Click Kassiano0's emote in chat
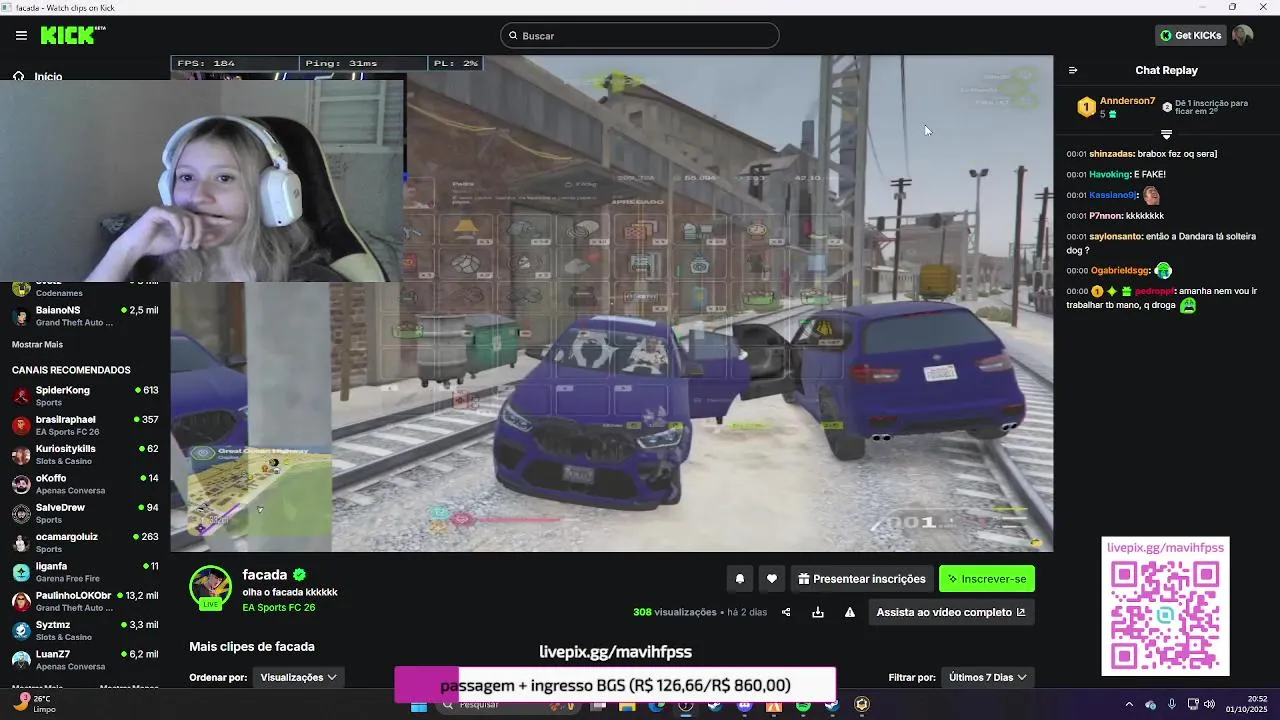This screenshot has width=1280, height=720. (x=1152, y=195)
